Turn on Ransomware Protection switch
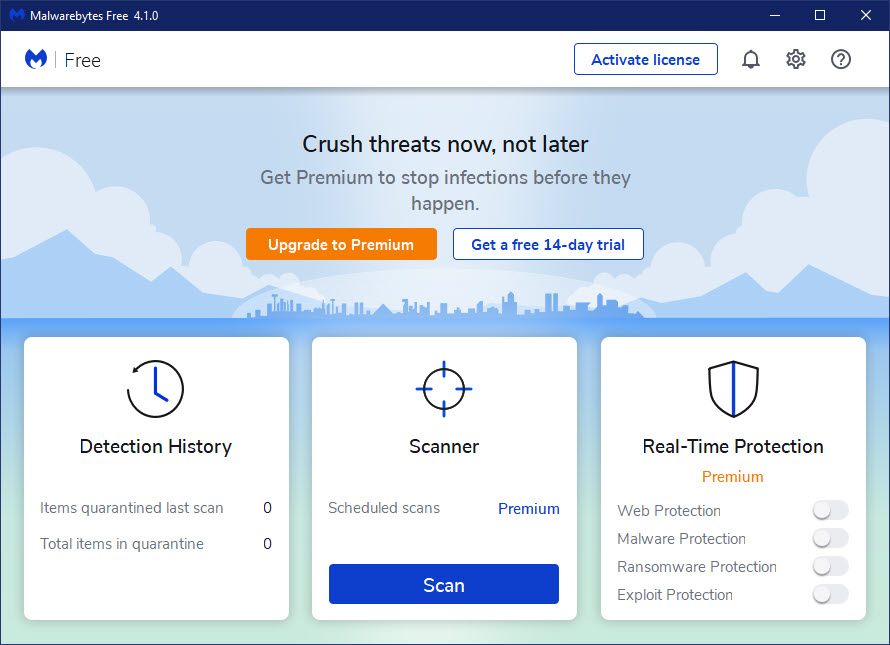This screenshot has width=890, height=645. [x=830, y=567]
